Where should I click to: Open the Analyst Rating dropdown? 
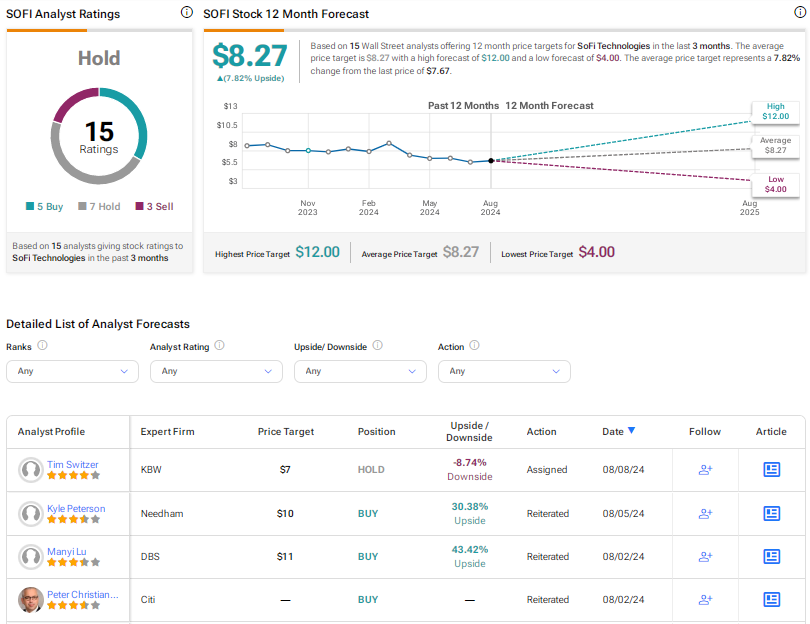[216, 371]
